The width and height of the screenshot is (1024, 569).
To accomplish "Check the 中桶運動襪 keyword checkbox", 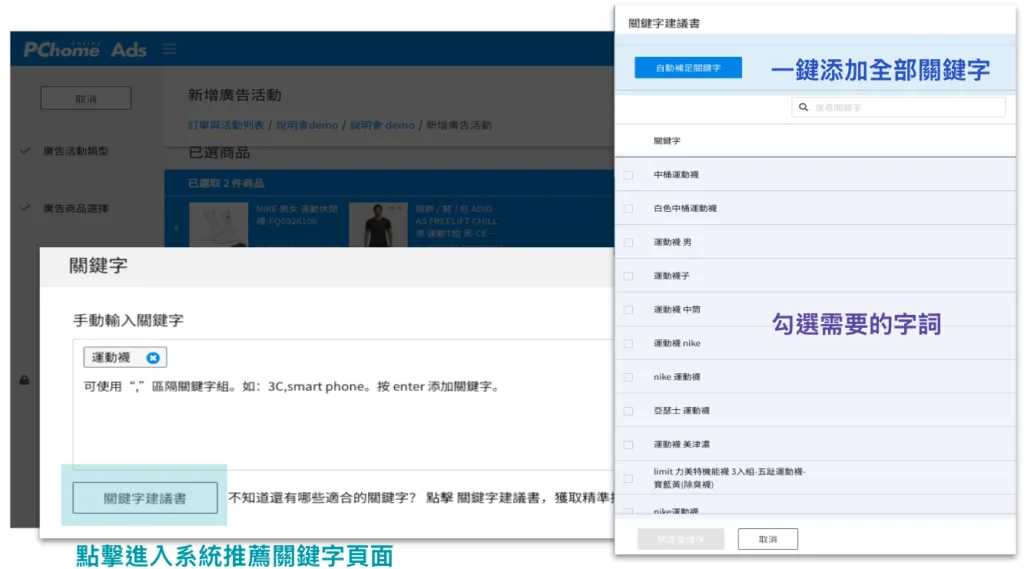I will (628, 175).
